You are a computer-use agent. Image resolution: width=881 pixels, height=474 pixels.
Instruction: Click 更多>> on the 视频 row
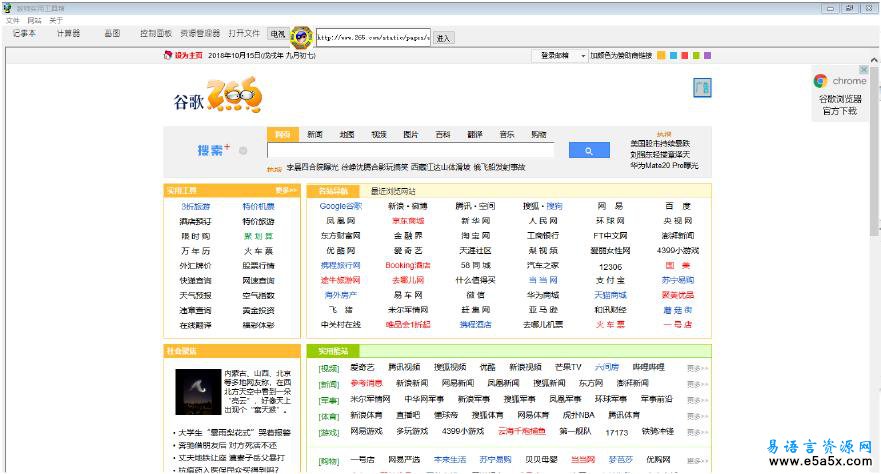697,368
